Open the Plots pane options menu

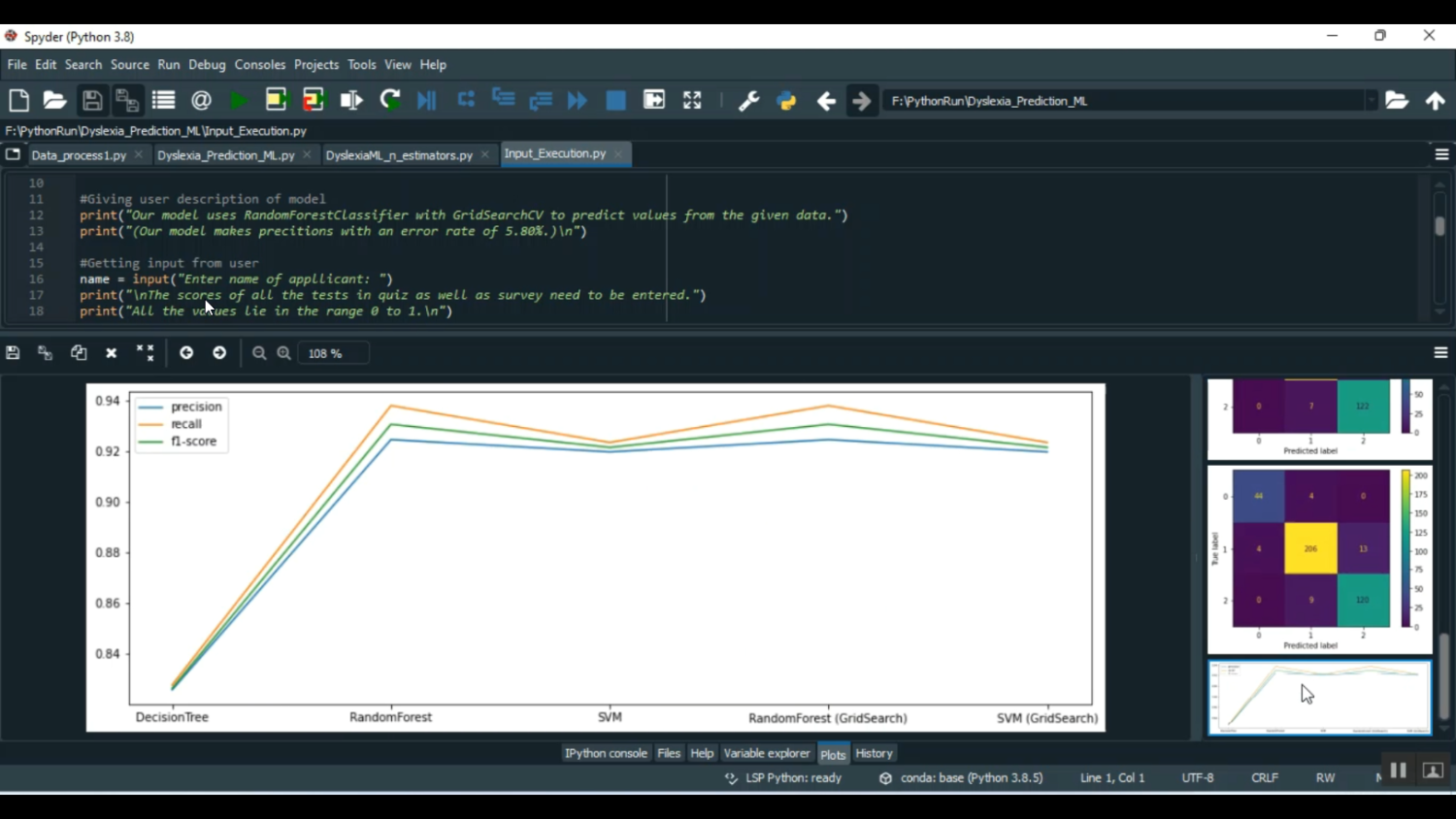tap(1441, 353)
